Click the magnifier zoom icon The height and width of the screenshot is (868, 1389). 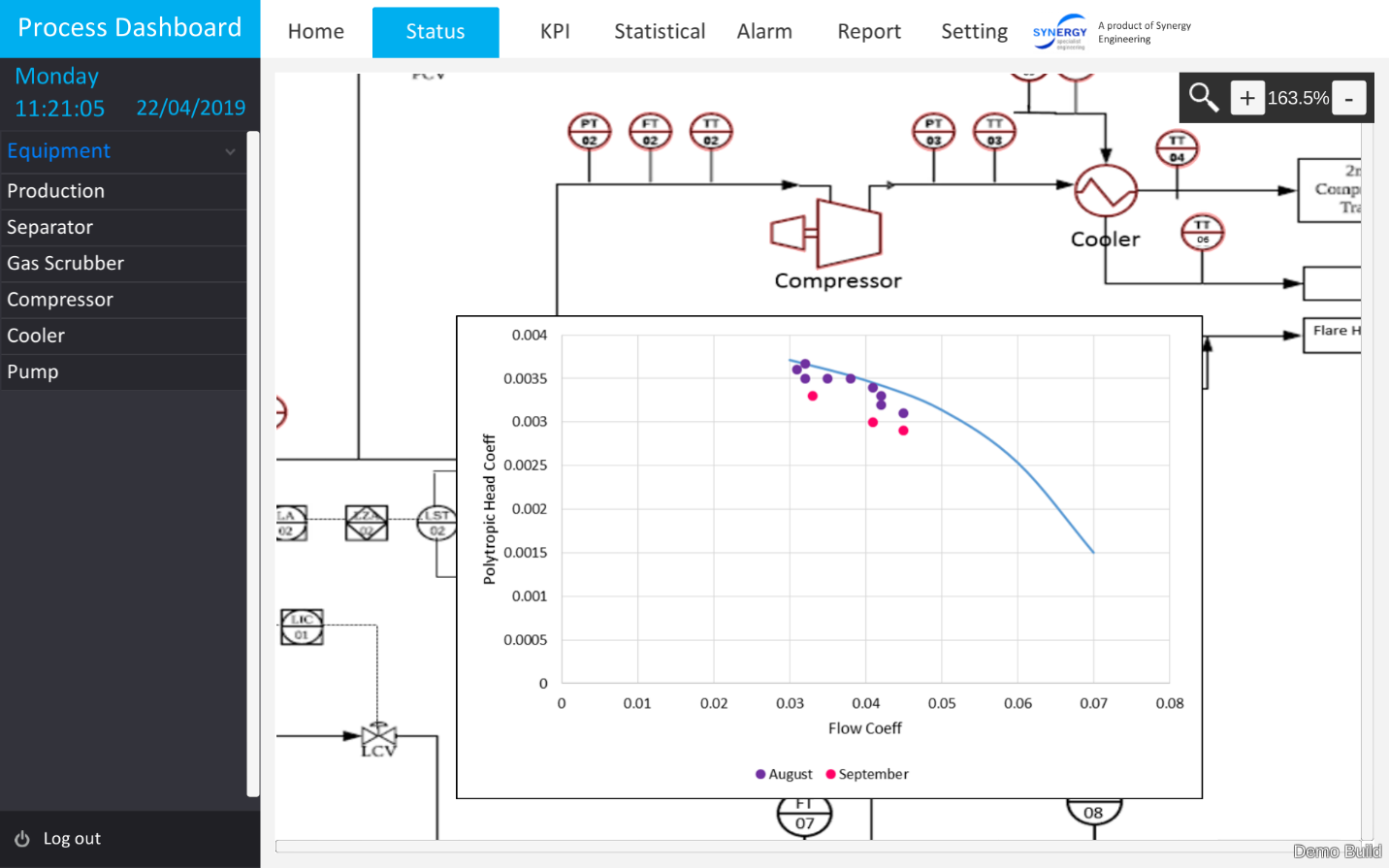point(1204,97)
